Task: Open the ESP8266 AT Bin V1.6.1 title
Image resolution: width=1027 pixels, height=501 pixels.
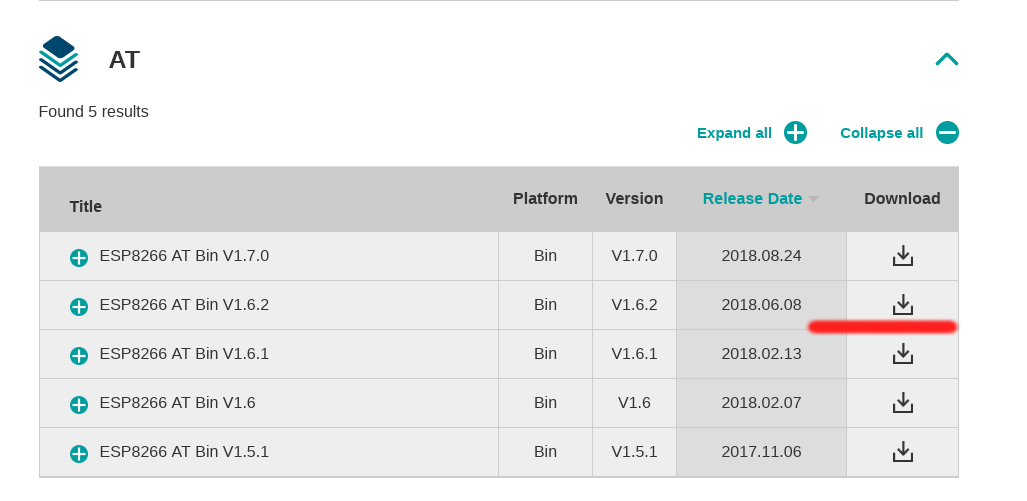Action: tap(184, 354)
